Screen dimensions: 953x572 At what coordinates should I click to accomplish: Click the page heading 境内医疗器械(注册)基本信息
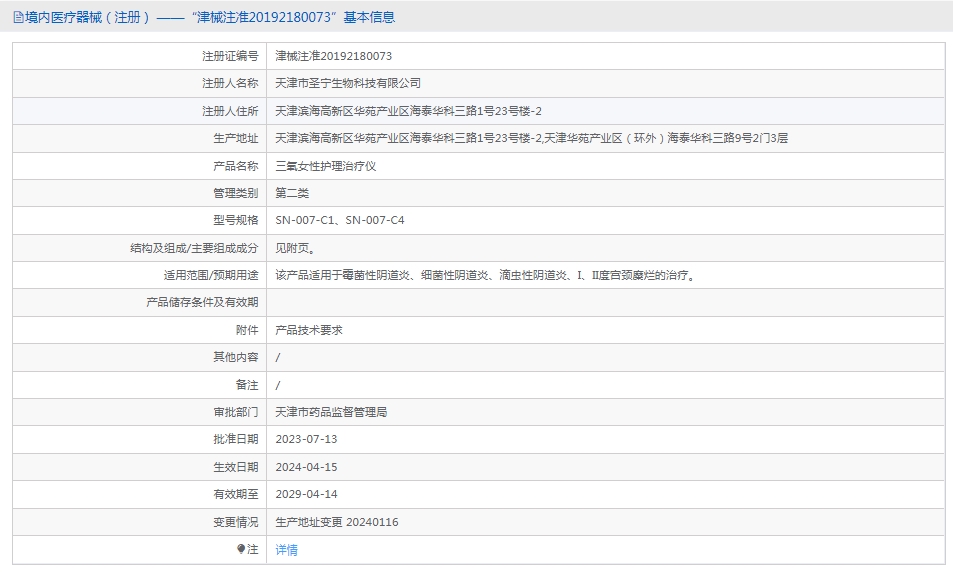click(x=210, y=18)
